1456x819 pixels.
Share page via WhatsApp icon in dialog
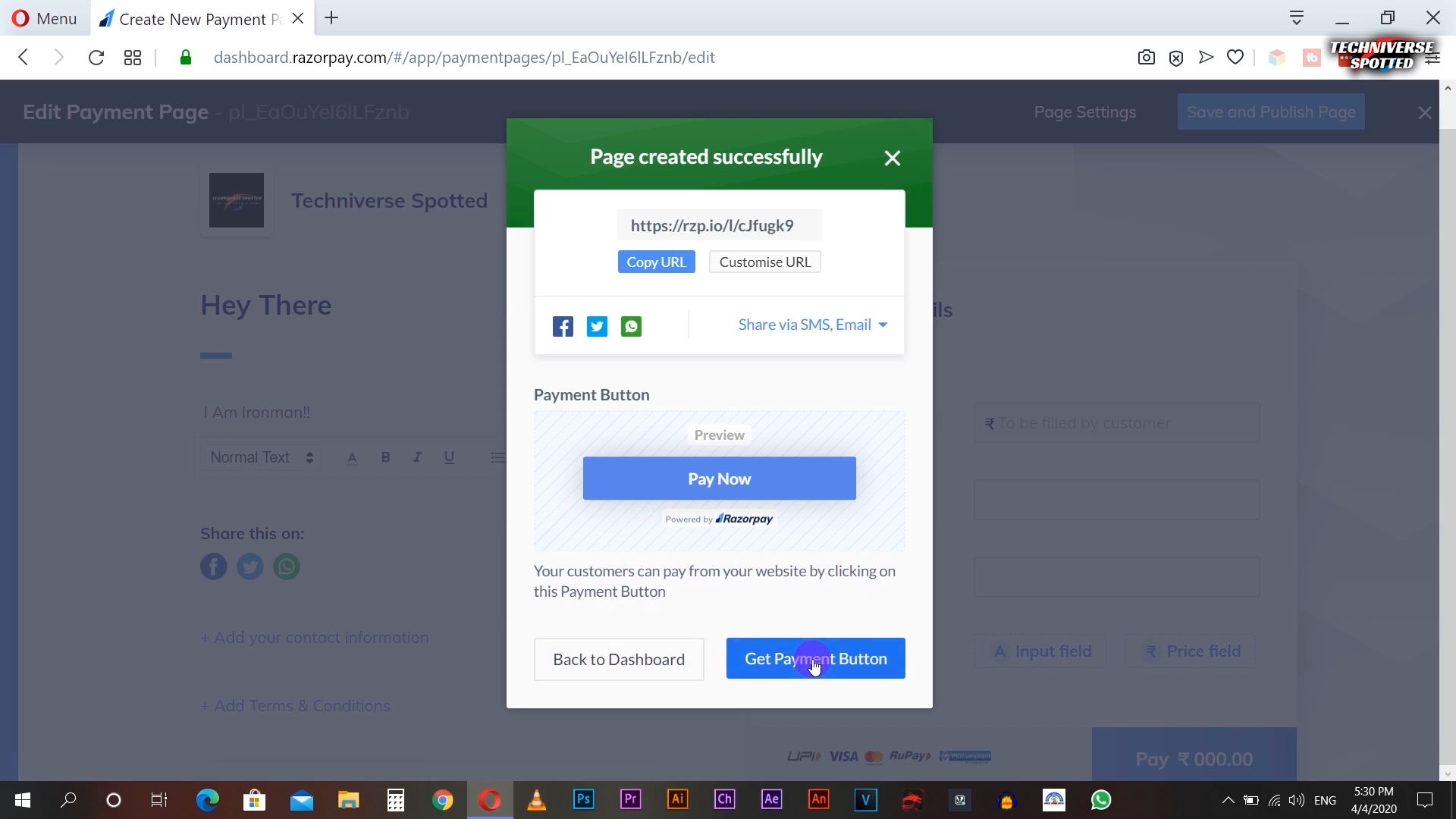coord(631,327)
